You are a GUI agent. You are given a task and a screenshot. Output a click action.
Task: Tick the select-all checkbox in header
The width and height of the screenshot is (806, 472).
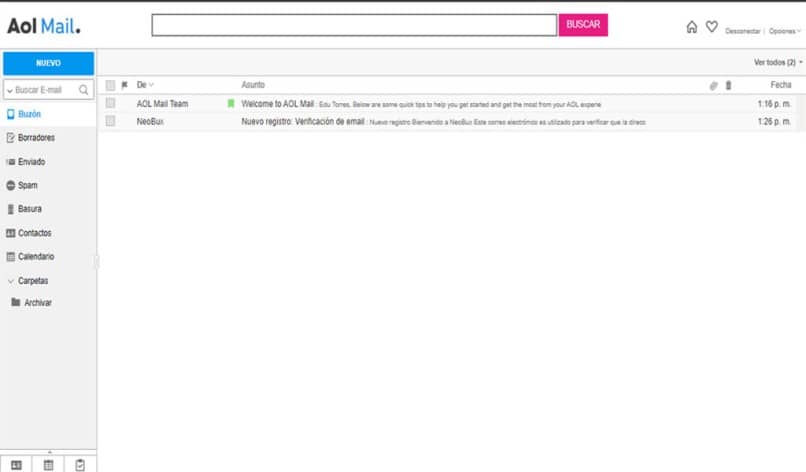pyautogui.click(x=110, y=85)
